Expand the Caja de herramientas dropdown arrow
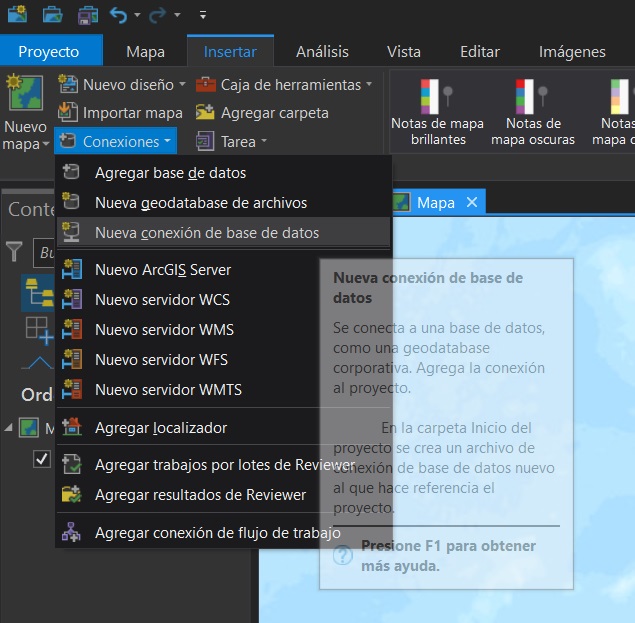The height and width of the screenshot is (623, 635). (369, 84)
